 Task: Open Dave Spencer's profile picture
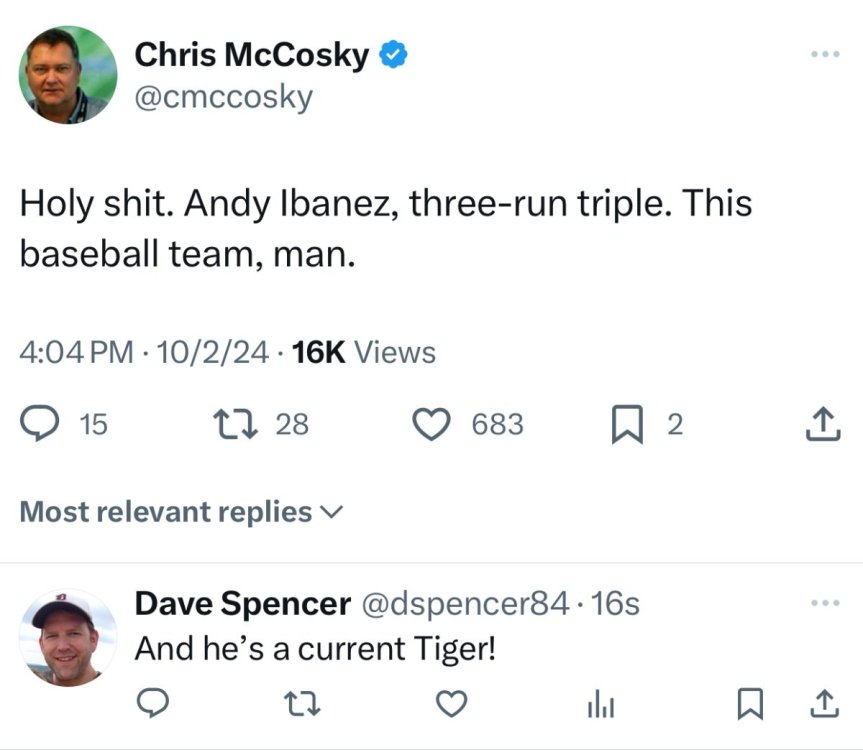pos(68,637)
